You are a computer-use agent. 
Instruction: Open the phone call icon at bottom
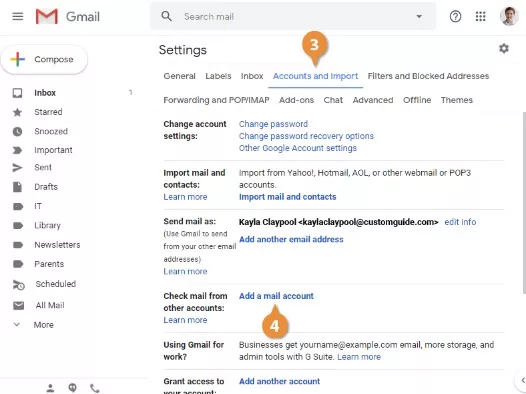click(x=95, y=388)
